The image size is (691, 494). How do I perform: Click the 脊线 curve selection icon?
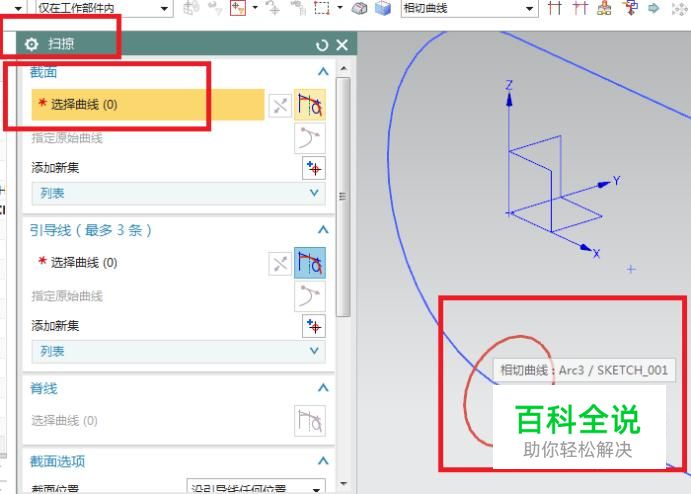[x=310, y=421]
